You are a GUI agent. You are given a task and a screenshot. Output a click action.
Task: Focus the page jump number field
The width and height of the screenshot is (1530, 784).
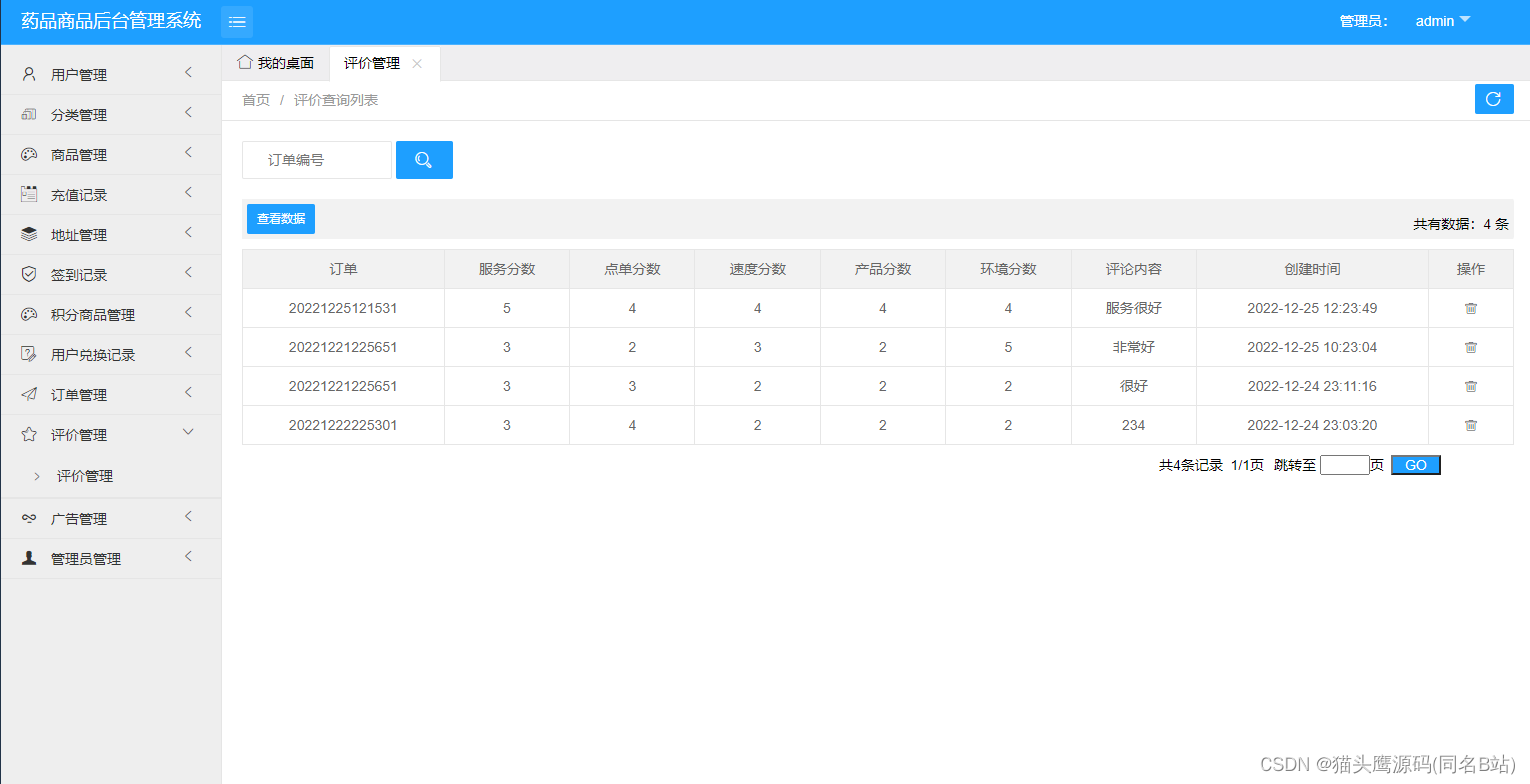point(1344,465)
